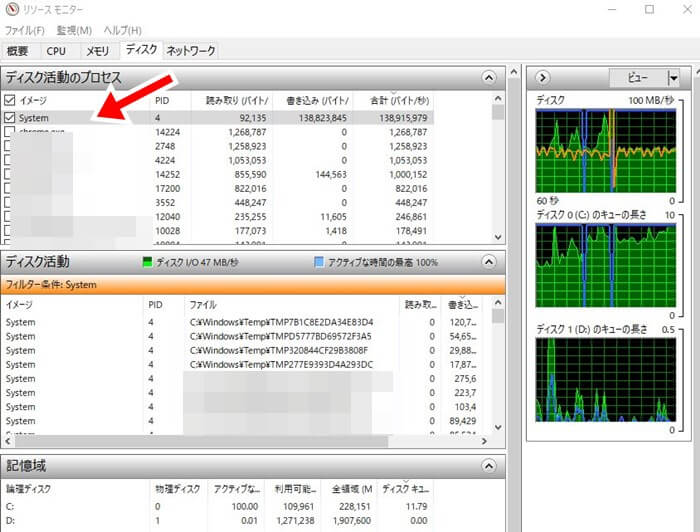700x532 pixels.
Task: Click the process list vertical scrollbar
Action: point(498,170)
